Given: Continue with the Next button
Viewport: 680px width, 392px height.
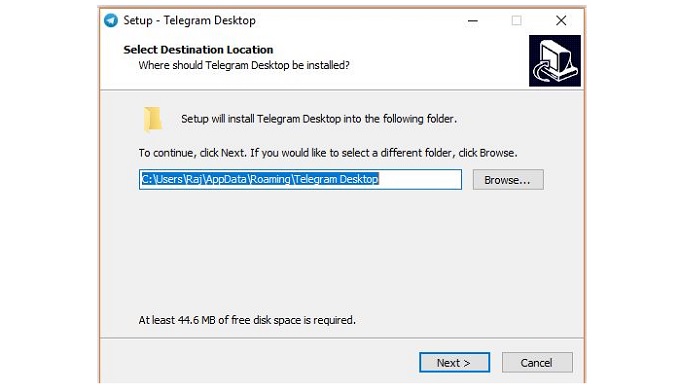Looking at the screenshot, I should coord(454,362).
